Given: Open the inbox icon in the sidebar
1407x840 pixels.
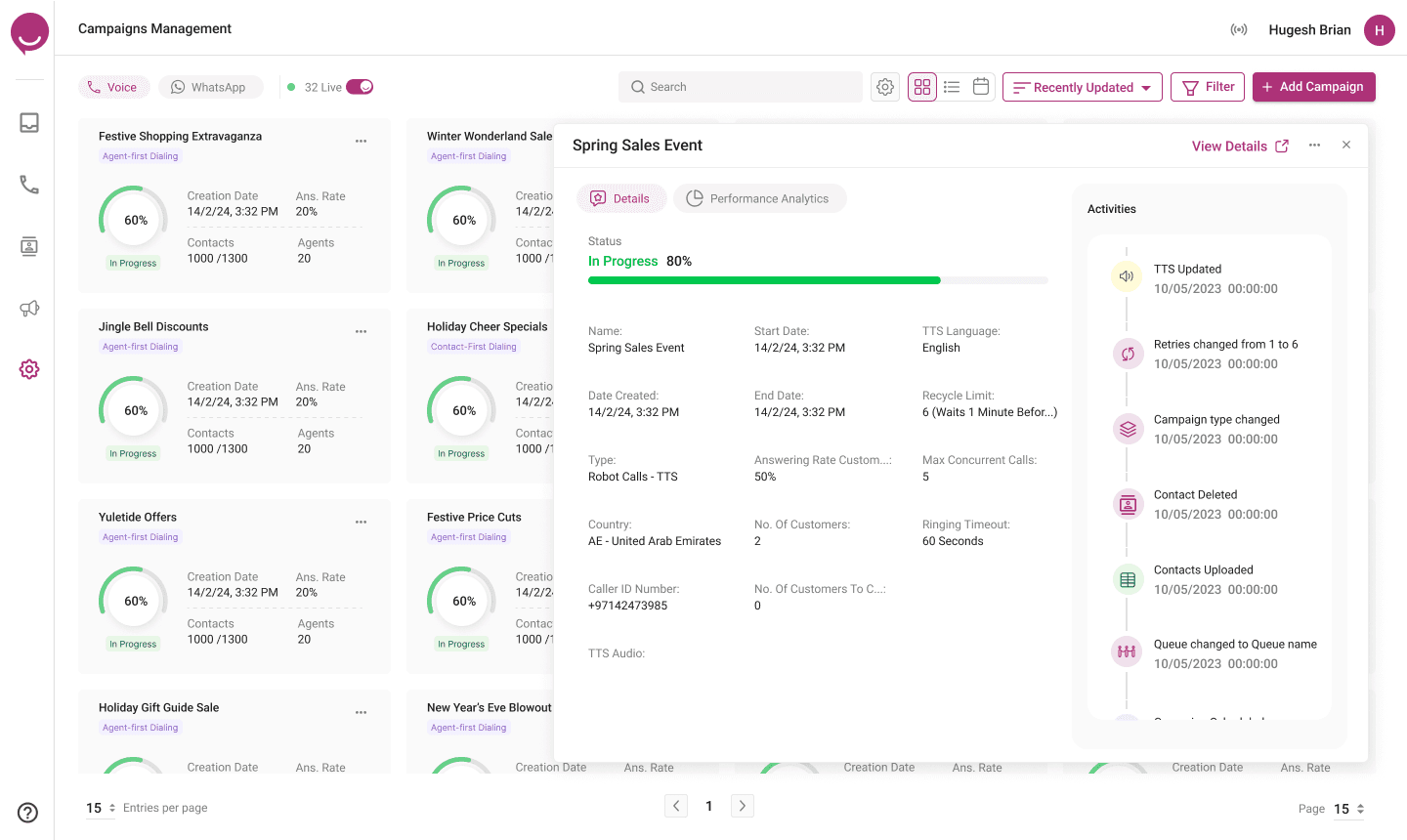Looking at the screenshot, I should click(x=29, y=122).
